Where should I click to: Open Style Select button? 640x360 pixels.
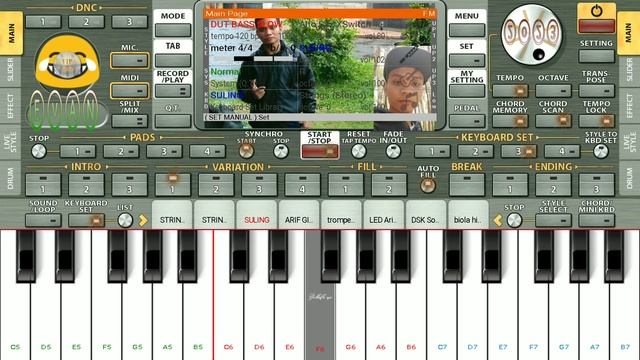[553, 220]
